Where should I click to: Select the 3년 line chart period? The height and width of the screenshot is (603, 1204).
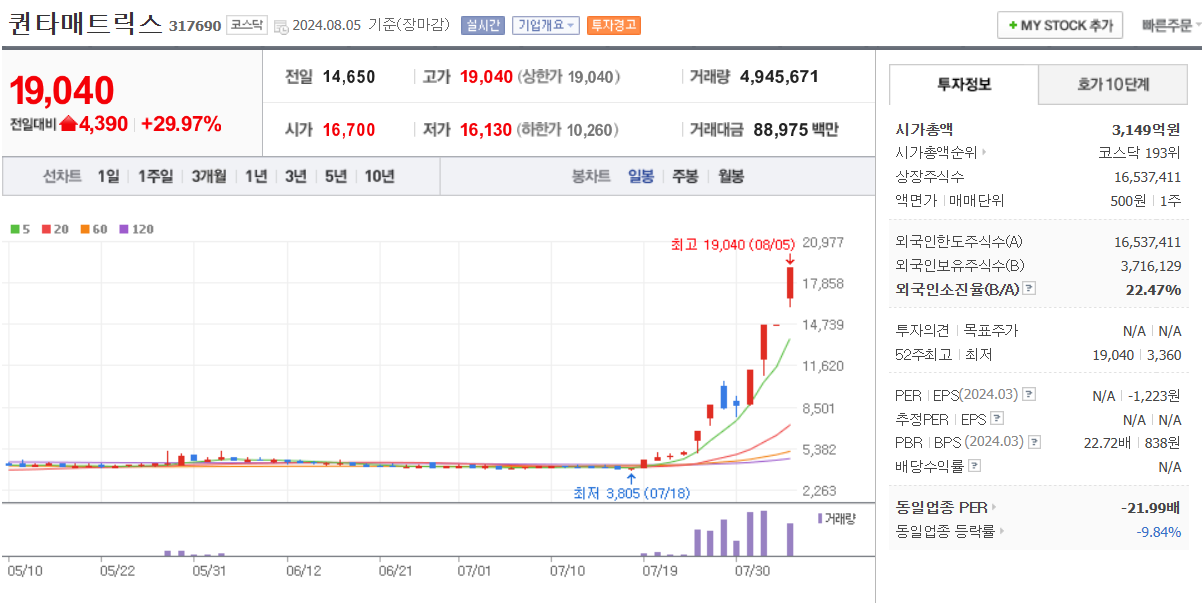click(296, 176)
